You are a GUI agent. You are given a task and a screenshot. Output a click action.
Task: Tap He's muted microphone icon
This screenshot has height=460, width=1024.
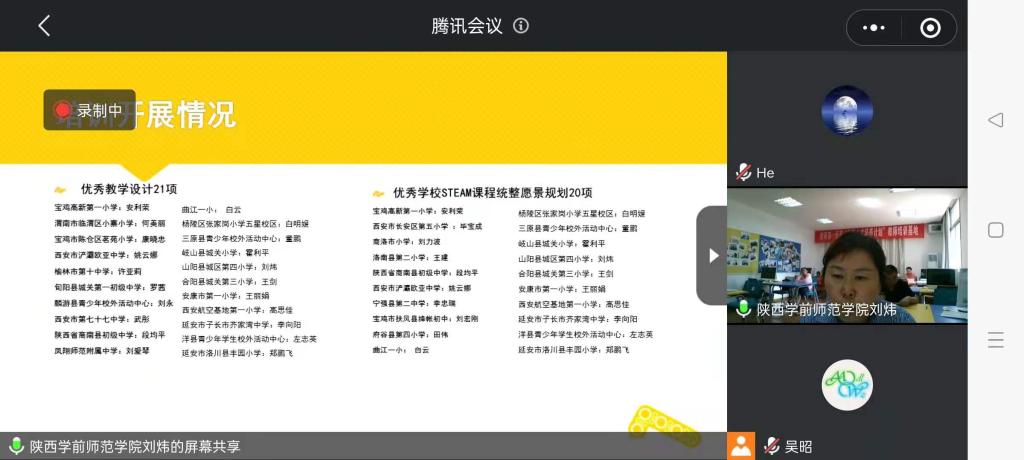coord(743,173)
